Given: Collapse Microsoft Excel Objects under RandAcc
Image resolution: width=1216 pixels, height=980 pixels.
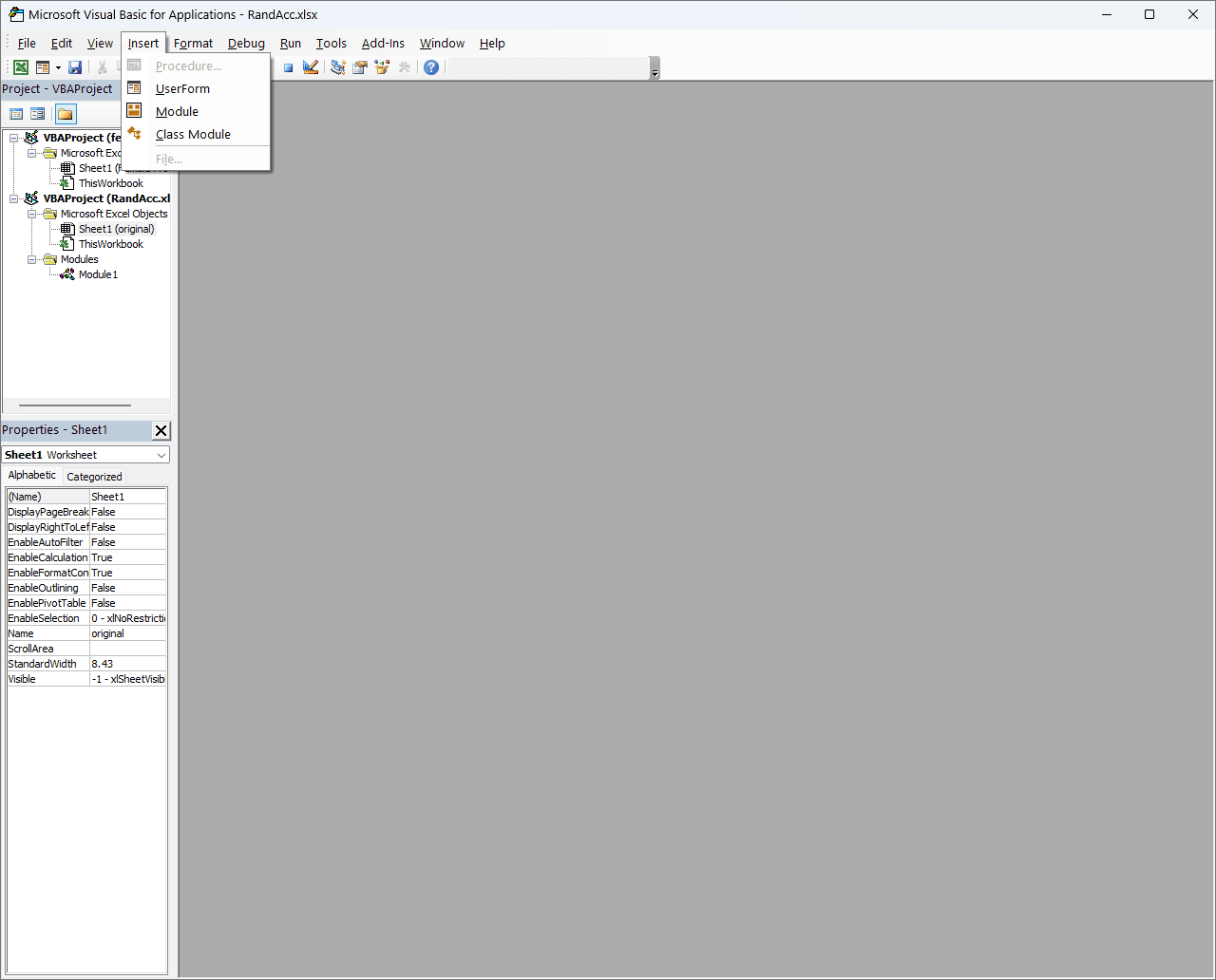Looking at the screenshot, I should (31, 214).
